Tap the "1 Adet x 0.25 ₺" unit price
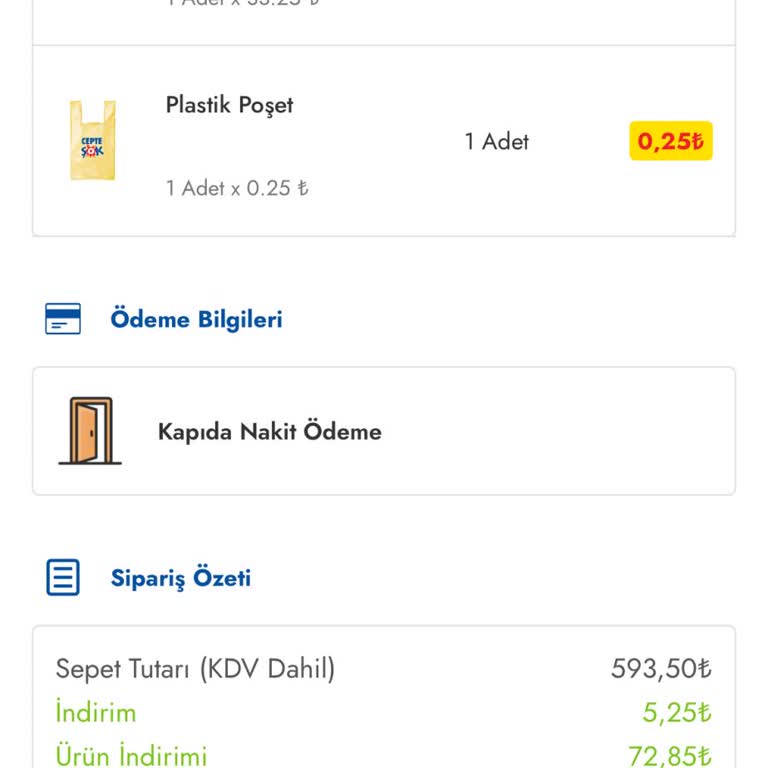The height and width of the screenshot is (768, 768). (237, 188)
